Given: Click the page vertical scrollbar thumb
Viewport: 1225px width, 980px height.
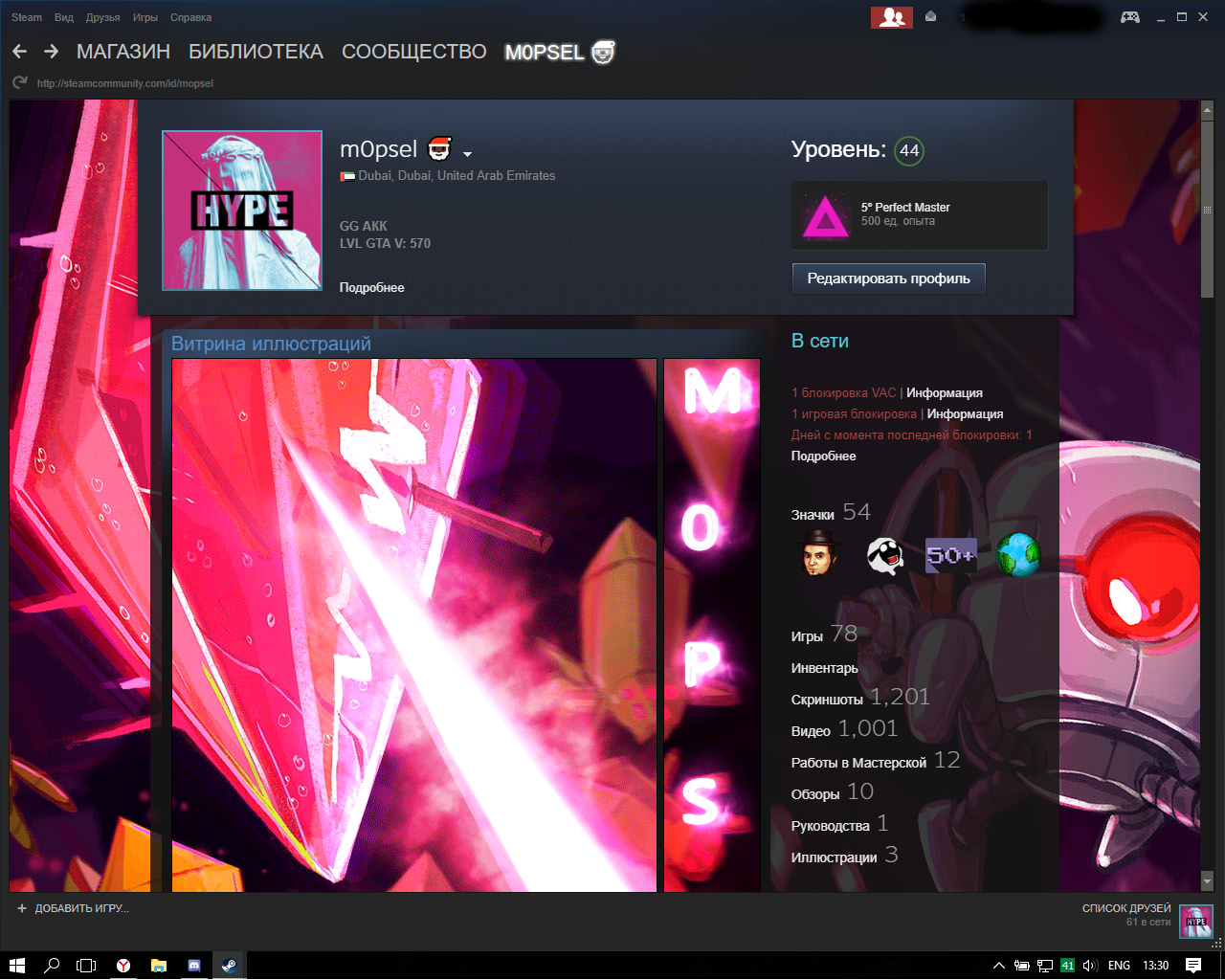Looking at the screenshot, I should (x=1207, y=211).
